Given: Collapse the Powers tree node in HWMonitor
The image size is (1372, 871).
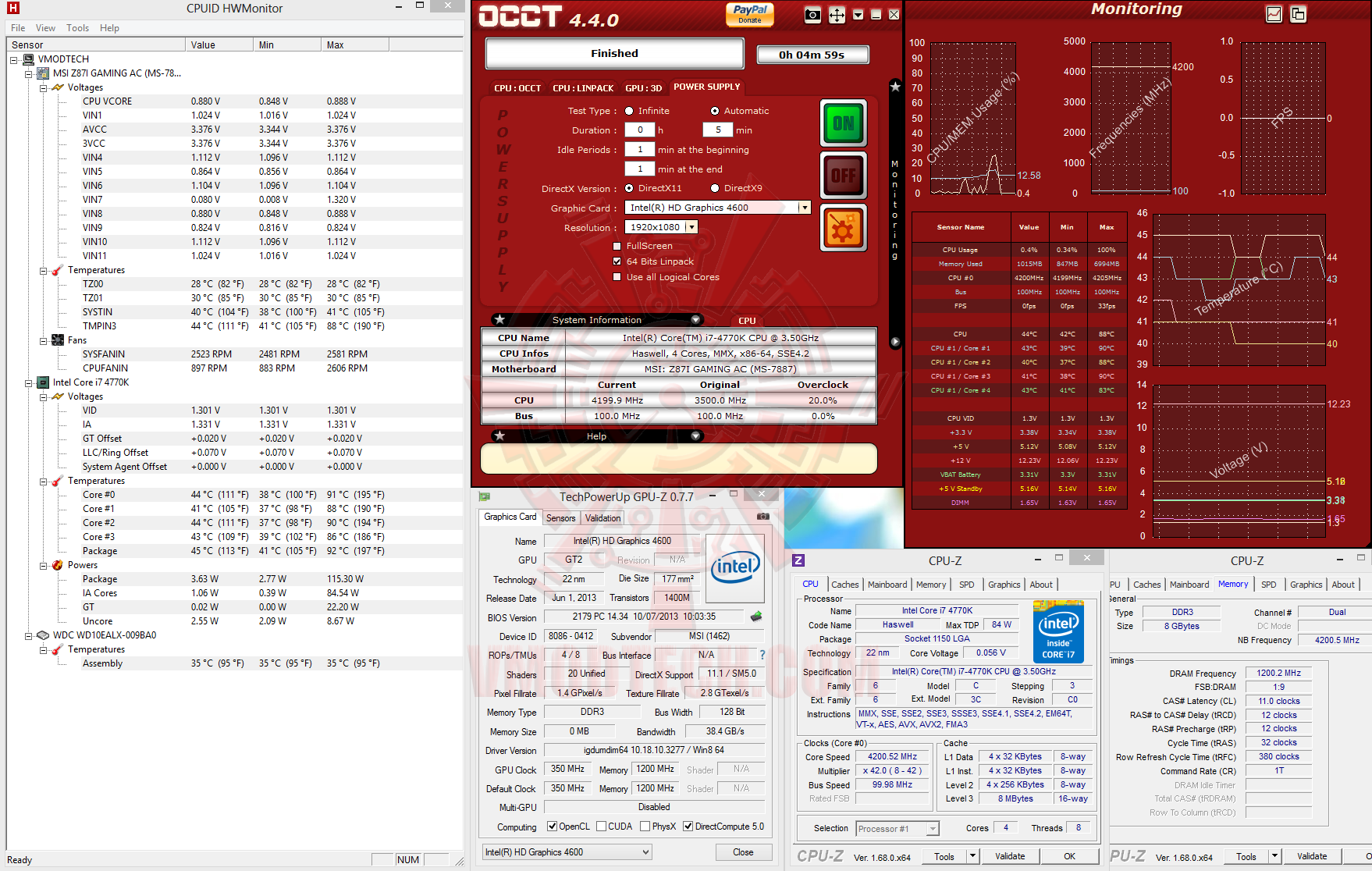Looking at the screenshot, I should (x=44, y=565).
